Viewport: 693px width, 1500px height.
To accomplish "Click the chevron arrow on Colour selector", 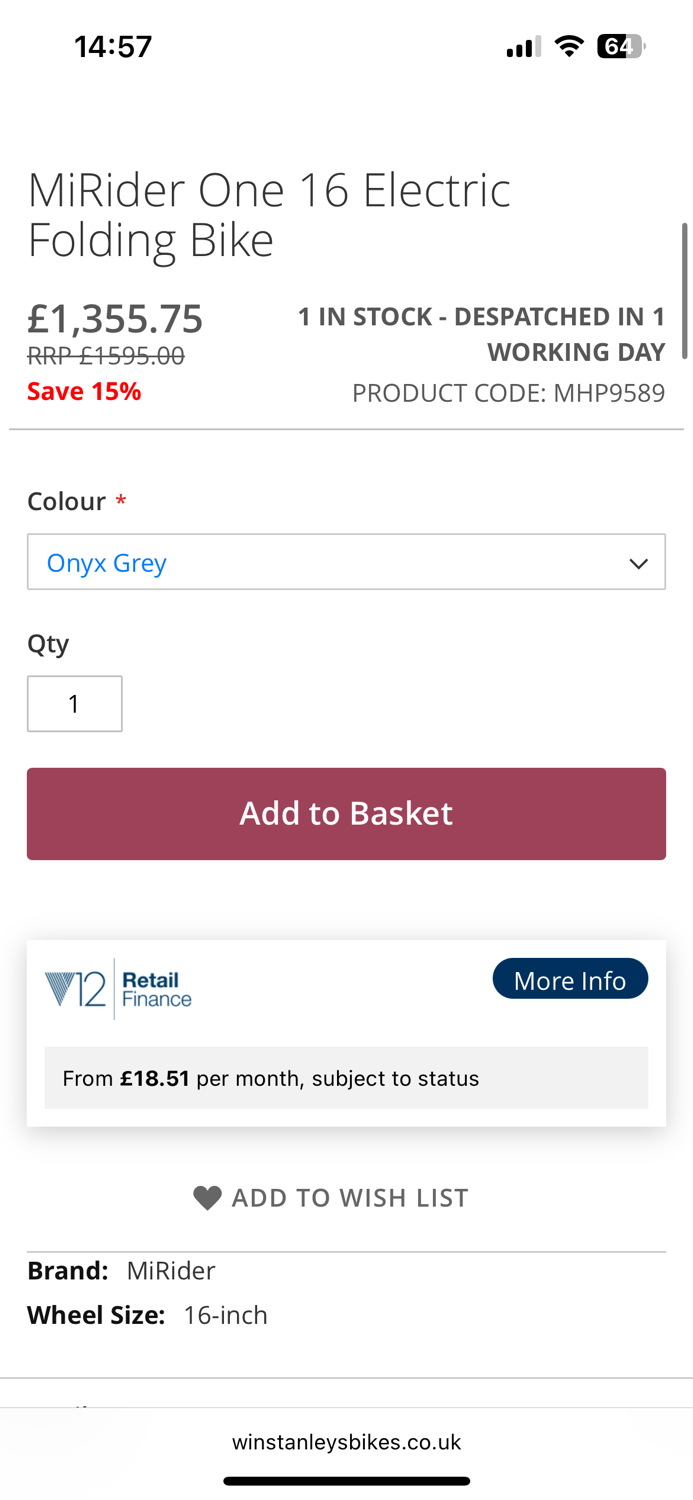I will (x=638, y=563).
